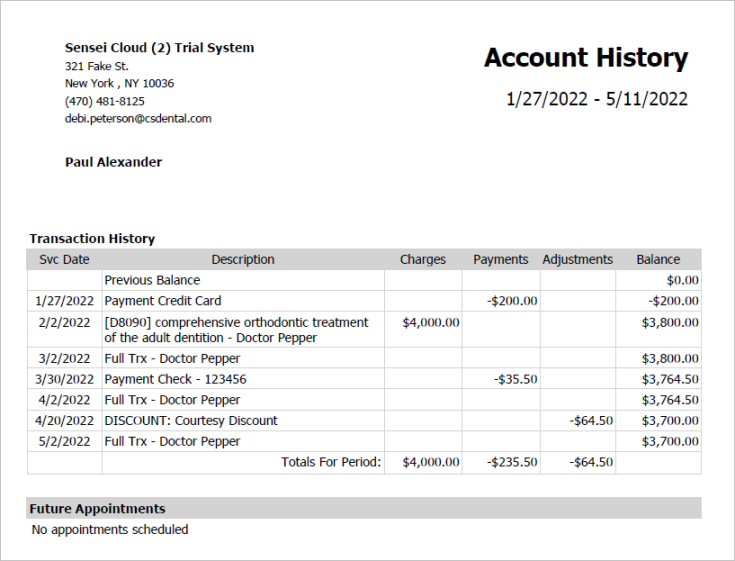Select the phone number (470) 481-8125

click(105, 101)
